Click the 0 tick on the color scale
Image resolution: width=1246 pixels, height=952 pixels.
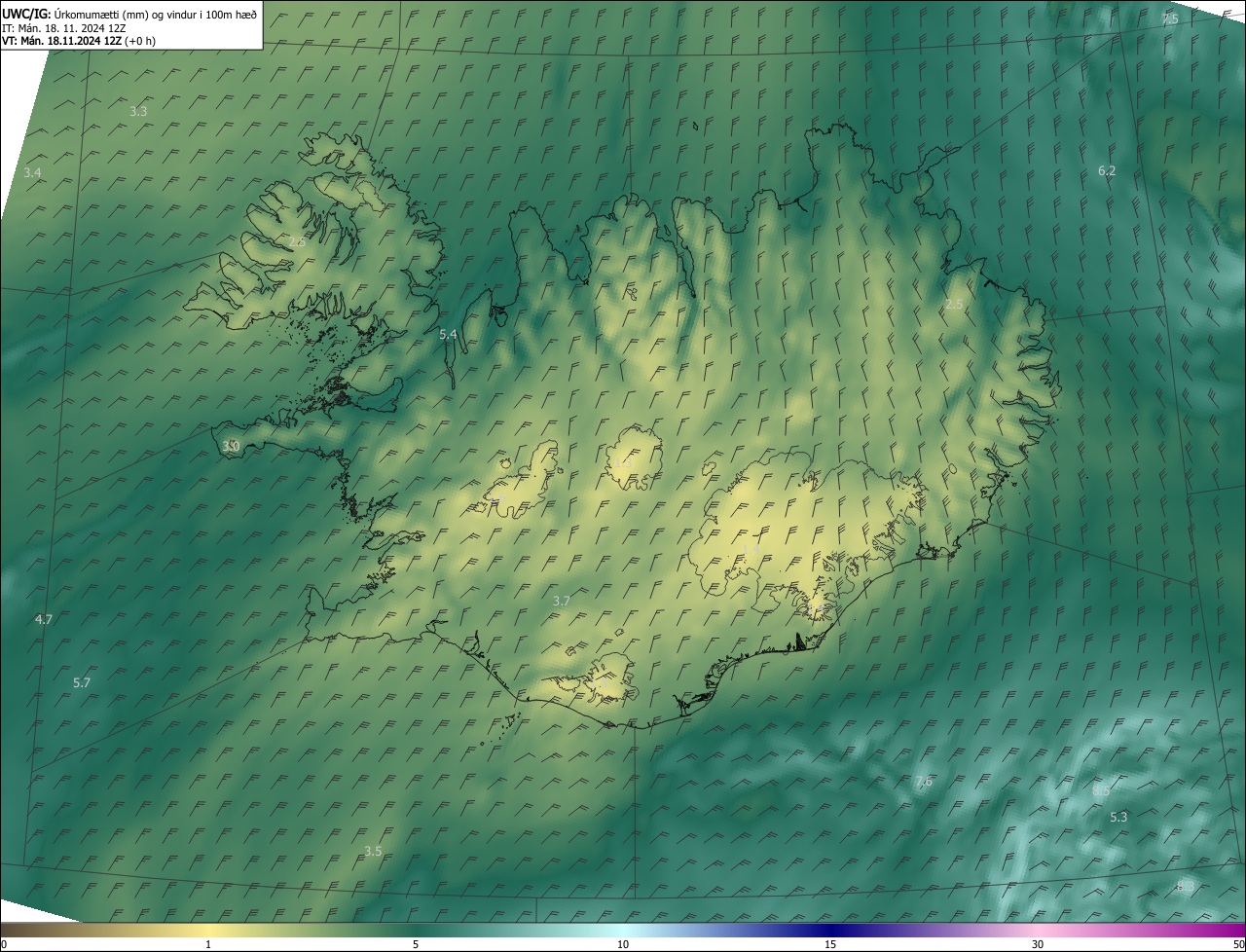(4, 944)
